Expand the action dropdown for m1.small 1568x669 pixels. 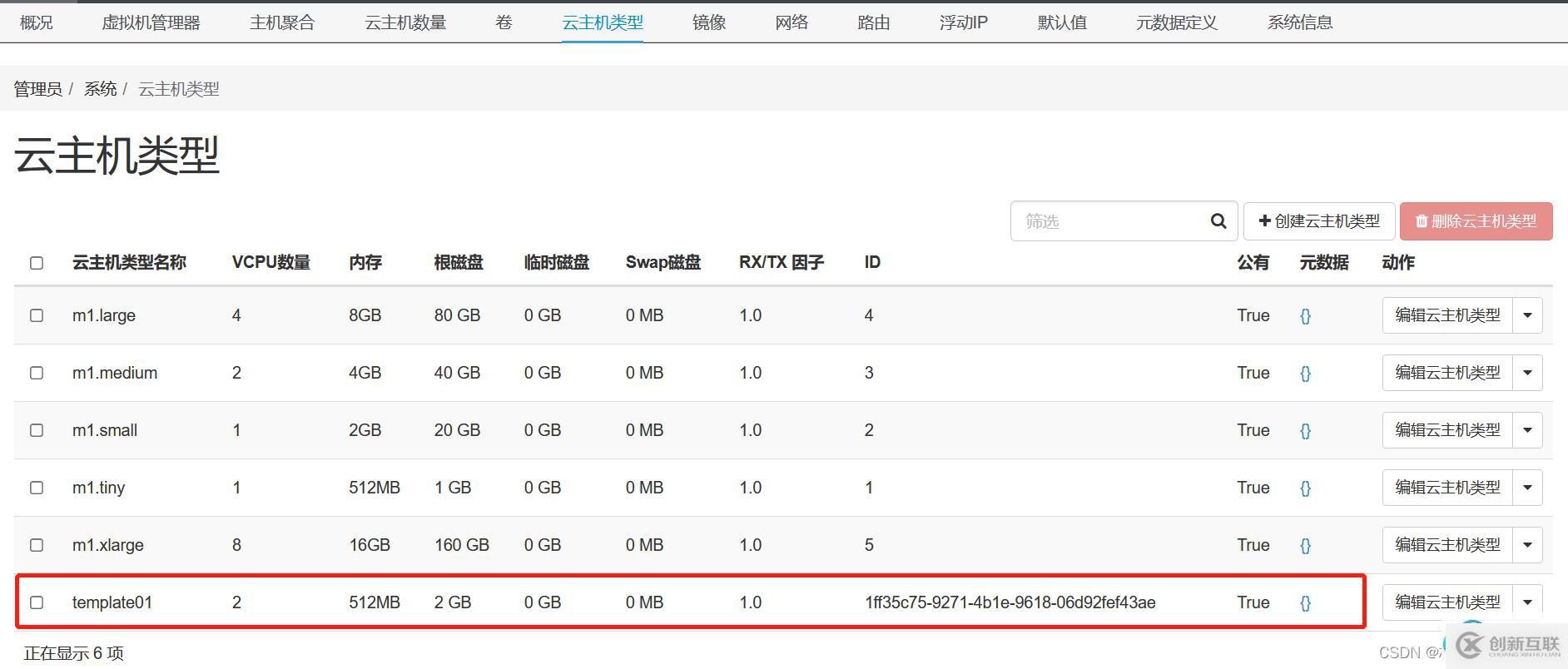tap(1527, 430)
